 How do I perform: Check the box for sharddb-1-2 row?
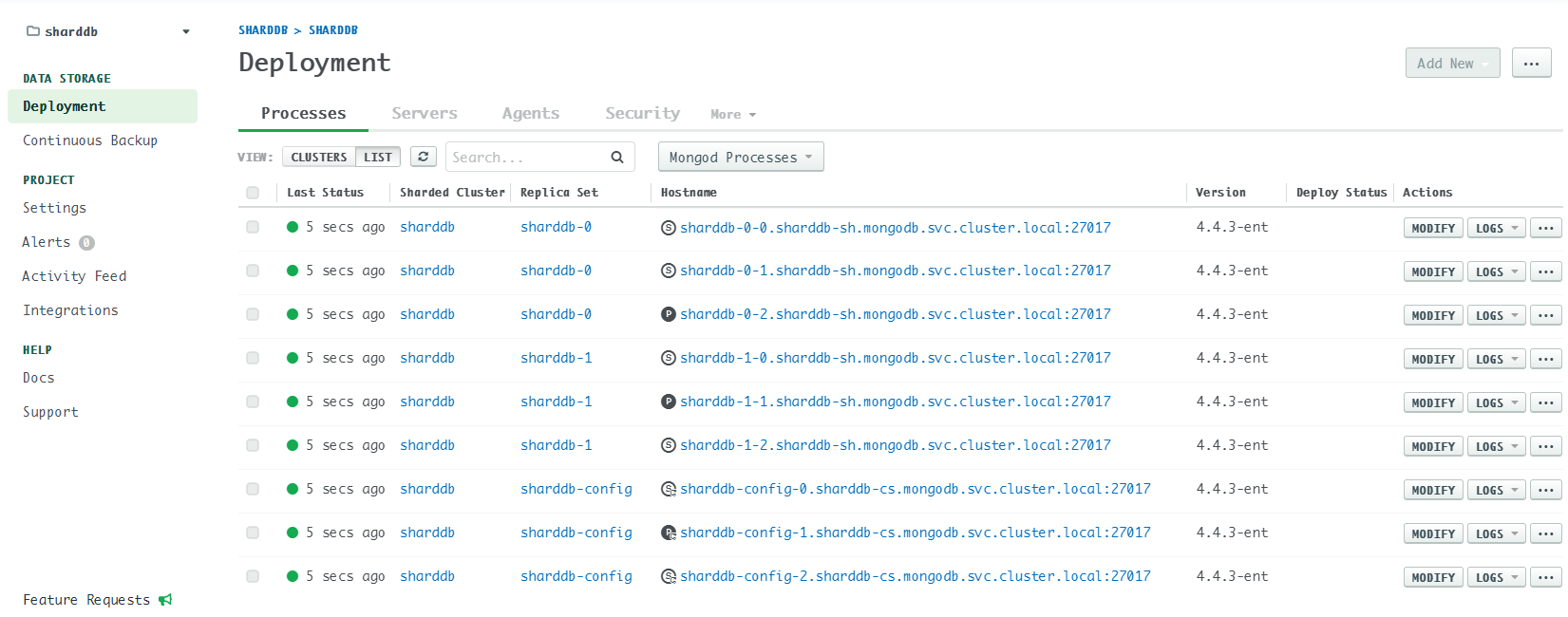coord(253,445)
